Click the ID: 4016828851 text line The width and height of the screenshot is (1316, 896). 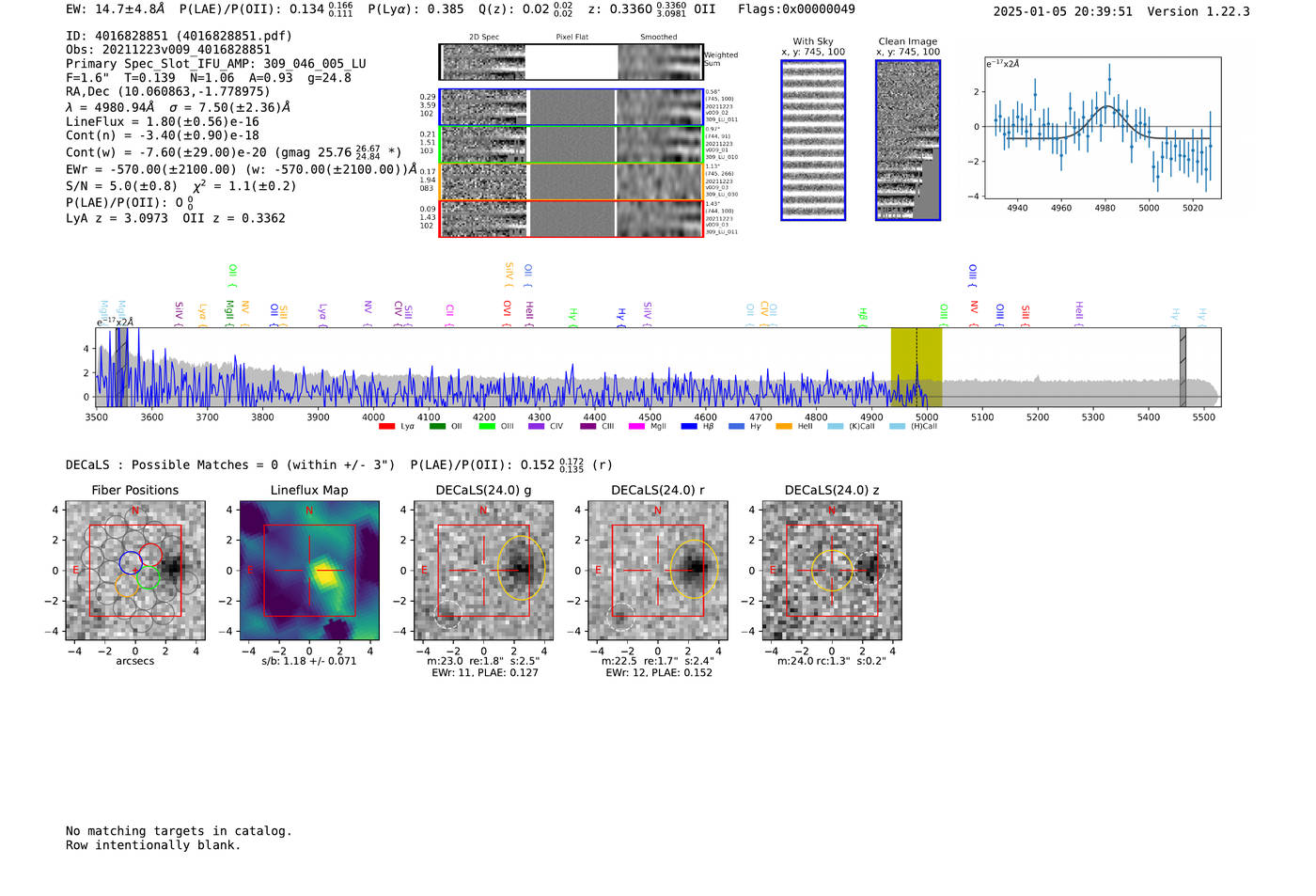179,36
